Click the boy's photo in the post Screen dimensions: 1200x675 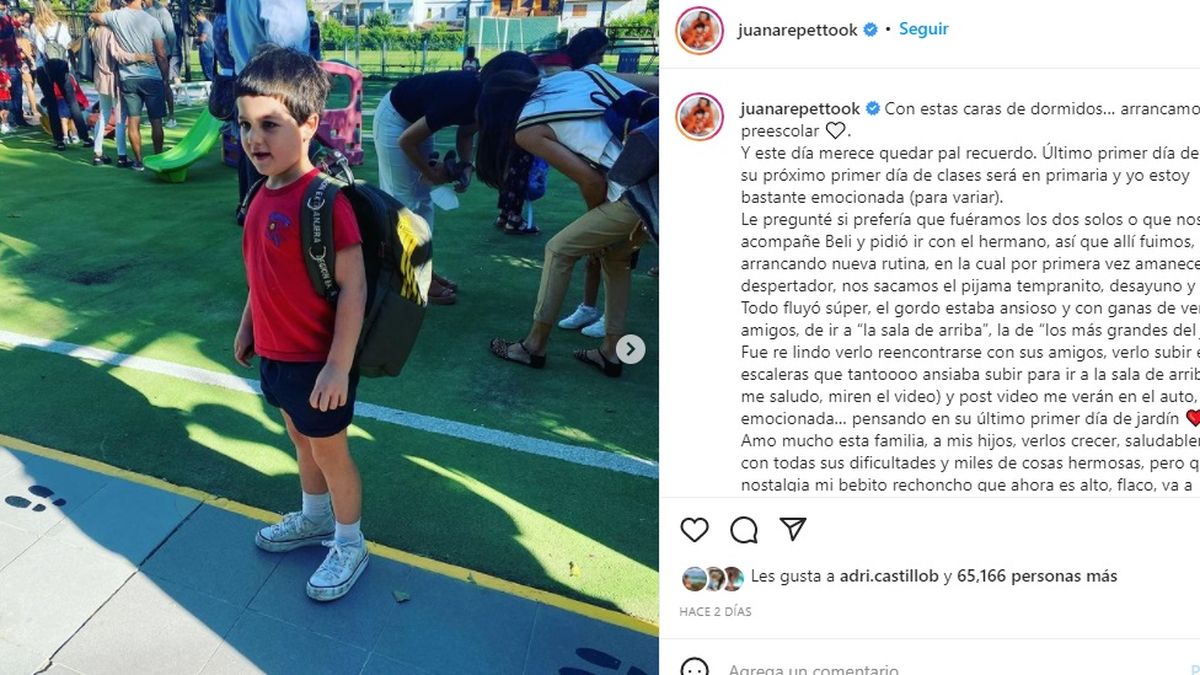329,337
